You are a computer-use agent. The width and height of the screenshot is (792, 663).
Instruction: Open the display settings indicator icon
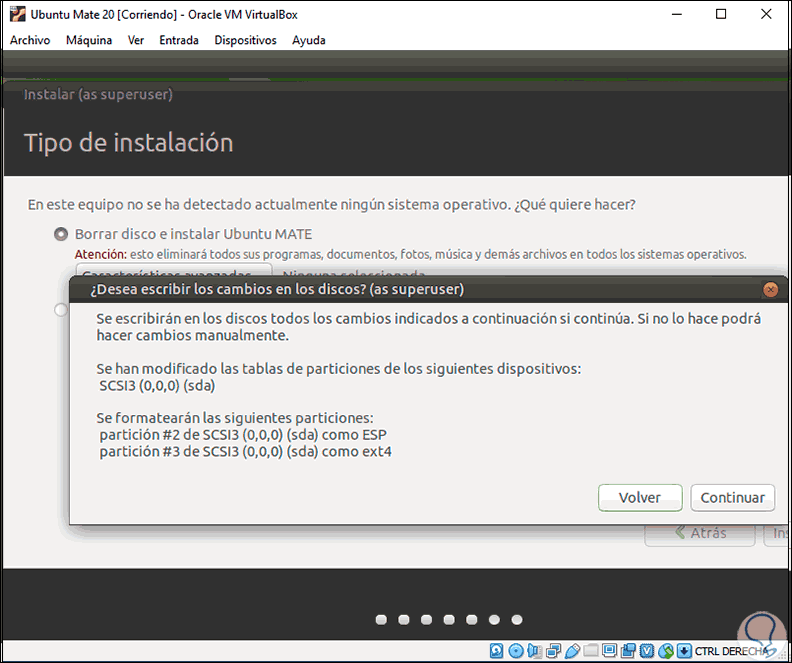[609, 650]
